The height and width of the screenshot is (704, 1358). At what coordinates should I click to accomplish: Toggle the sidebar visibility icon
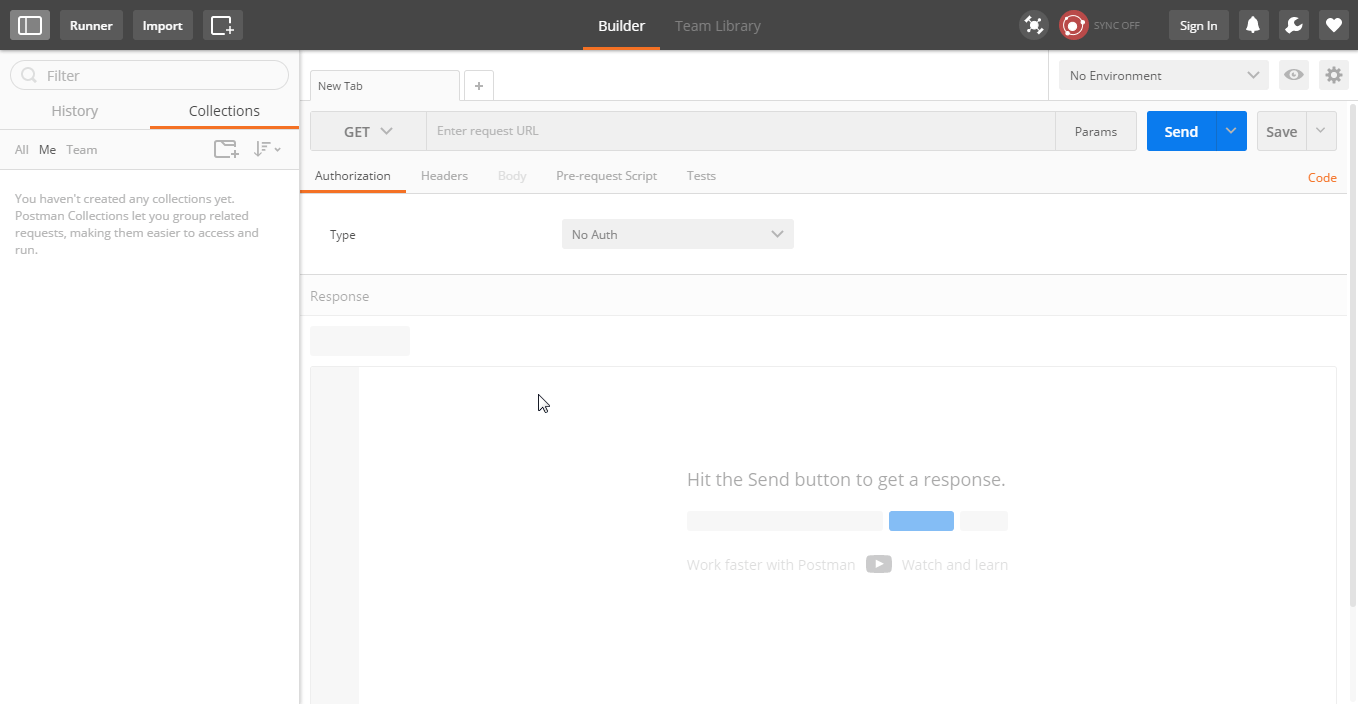[x=30, y=25]
